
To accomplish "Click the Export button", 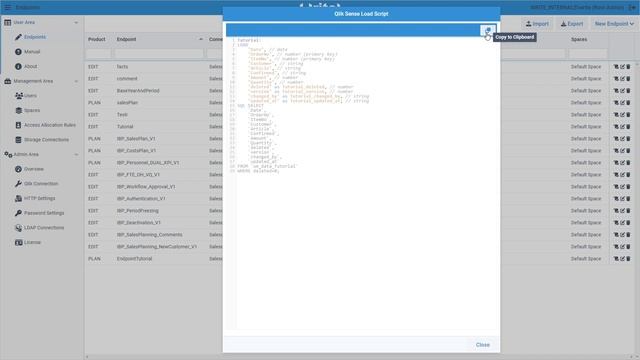I will coord(572,24).
